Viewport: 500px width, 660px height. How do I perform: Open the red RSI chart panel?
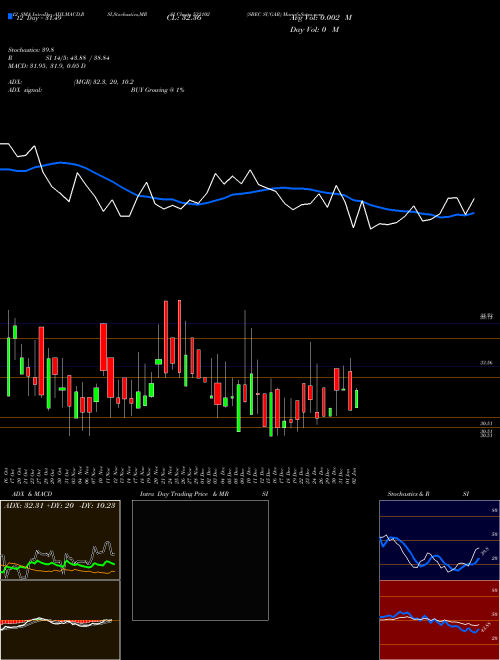pyautogui.click(x=439, y=620)
